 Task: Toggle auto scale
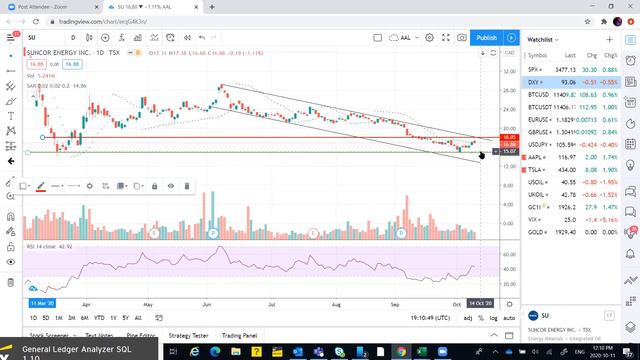[509, 318]
